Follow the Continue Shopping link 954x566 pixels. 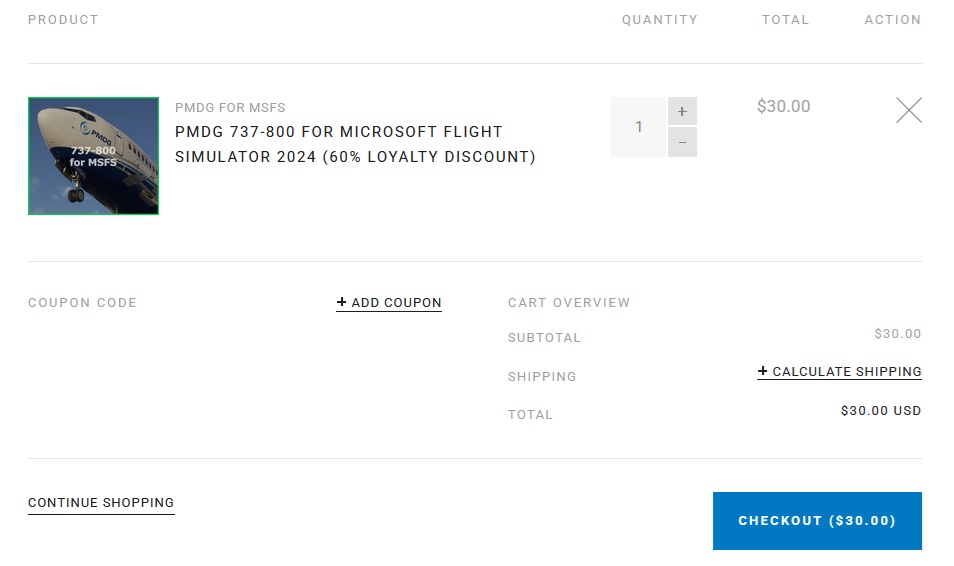101,502
